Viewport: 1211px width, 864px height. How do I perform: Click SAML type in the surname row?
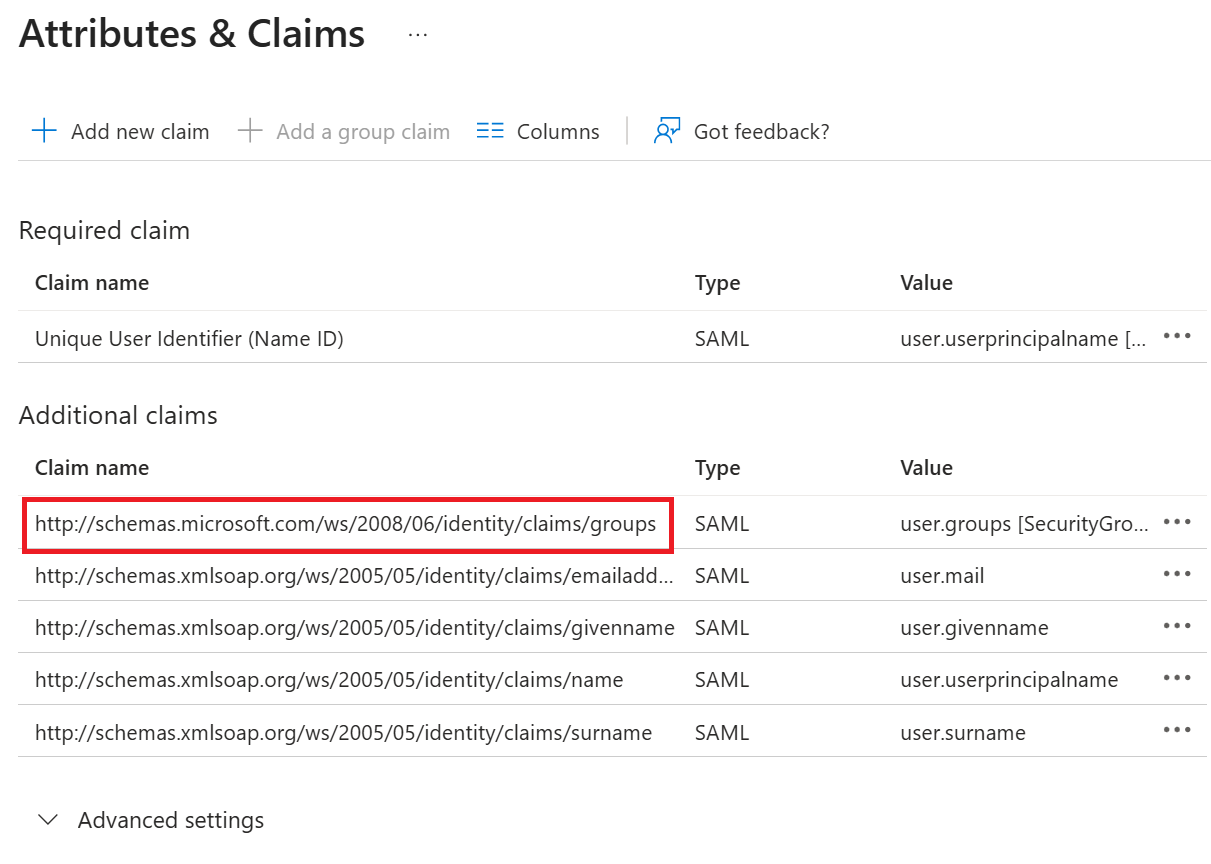pos(722,733)
